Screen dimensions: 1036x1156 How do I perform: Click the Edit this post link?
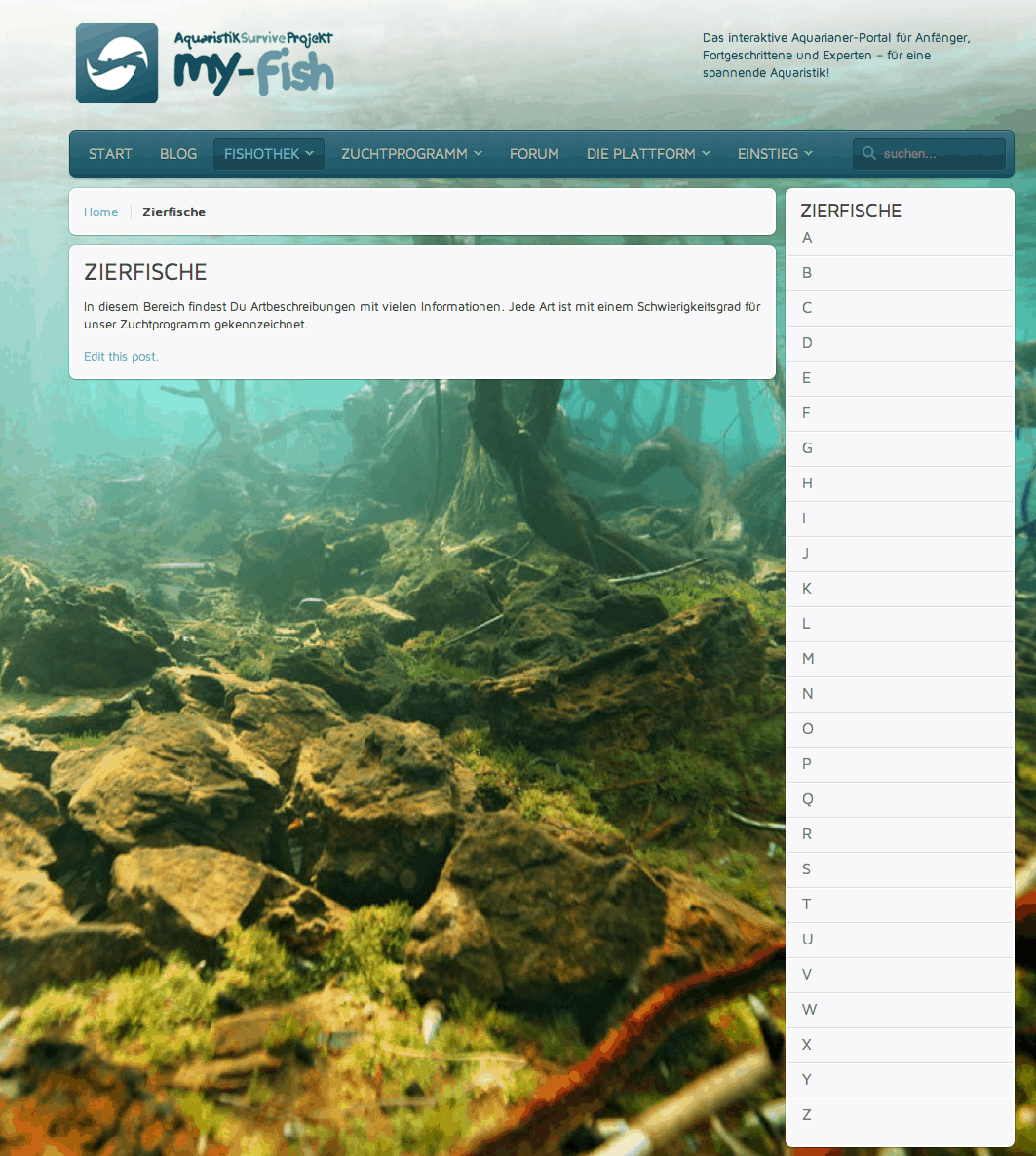121,357
